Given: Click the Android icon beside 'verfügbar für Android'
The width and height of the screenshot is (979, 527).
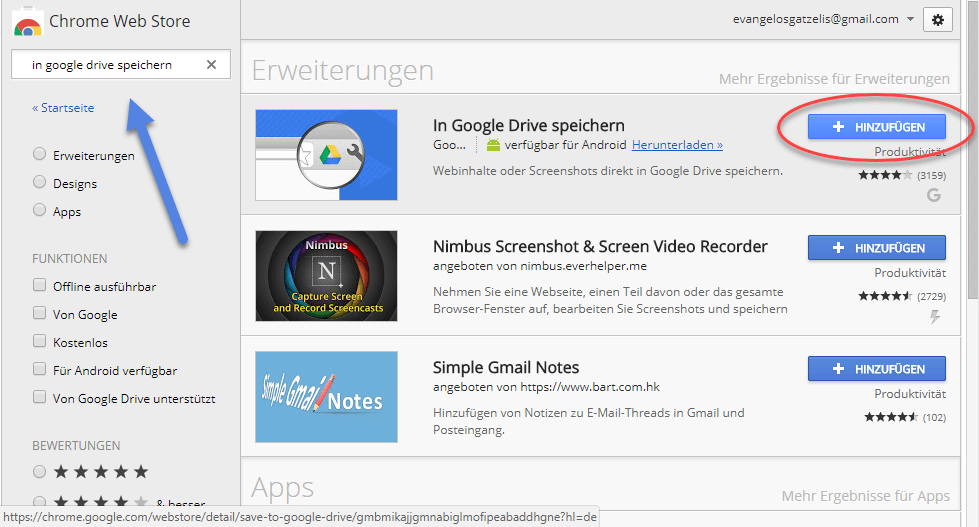Looking at the screenshot, I should [493, 146].
